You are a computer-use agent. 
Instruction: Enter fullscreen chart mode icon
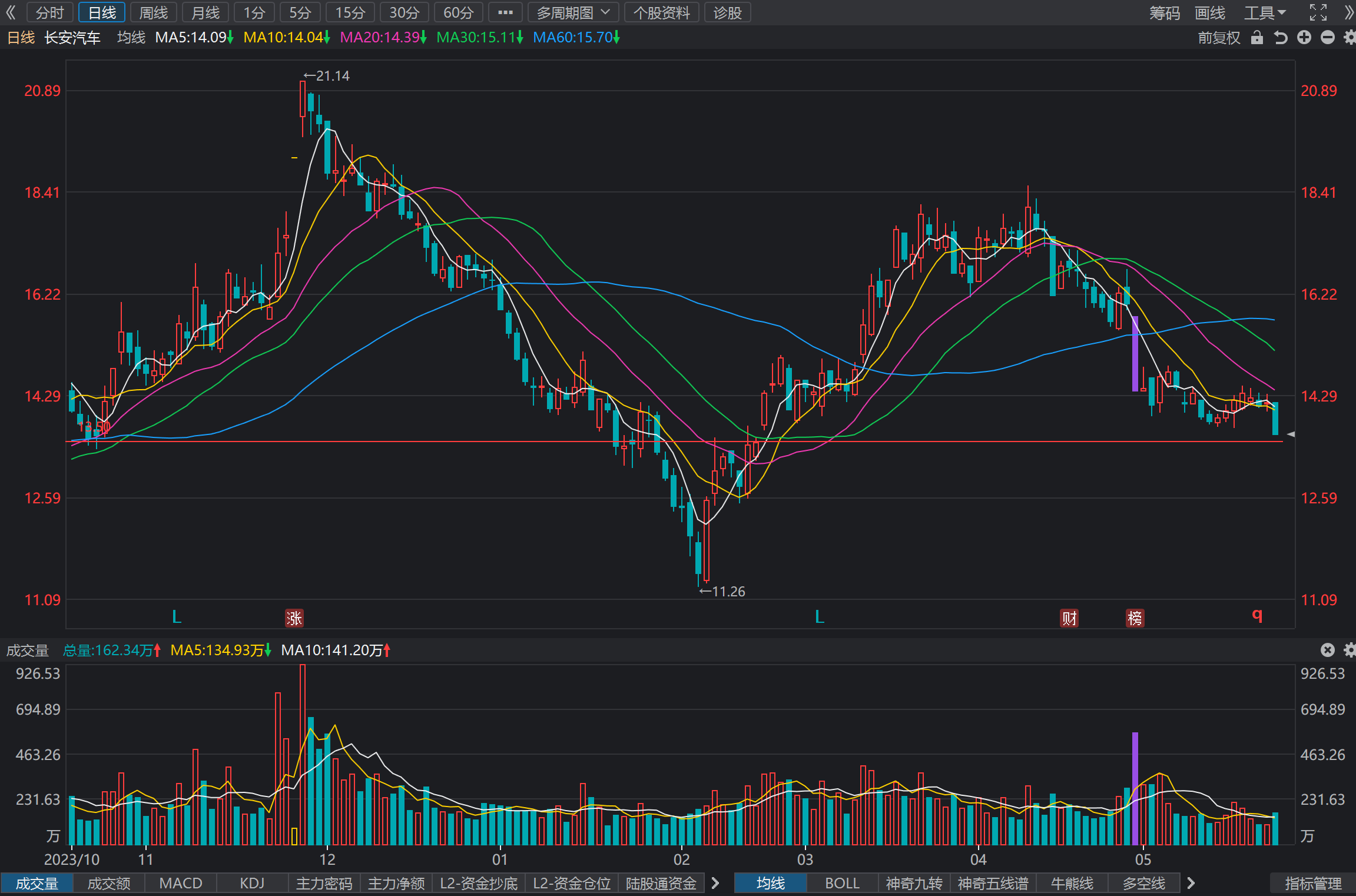tap(1318, 12)
